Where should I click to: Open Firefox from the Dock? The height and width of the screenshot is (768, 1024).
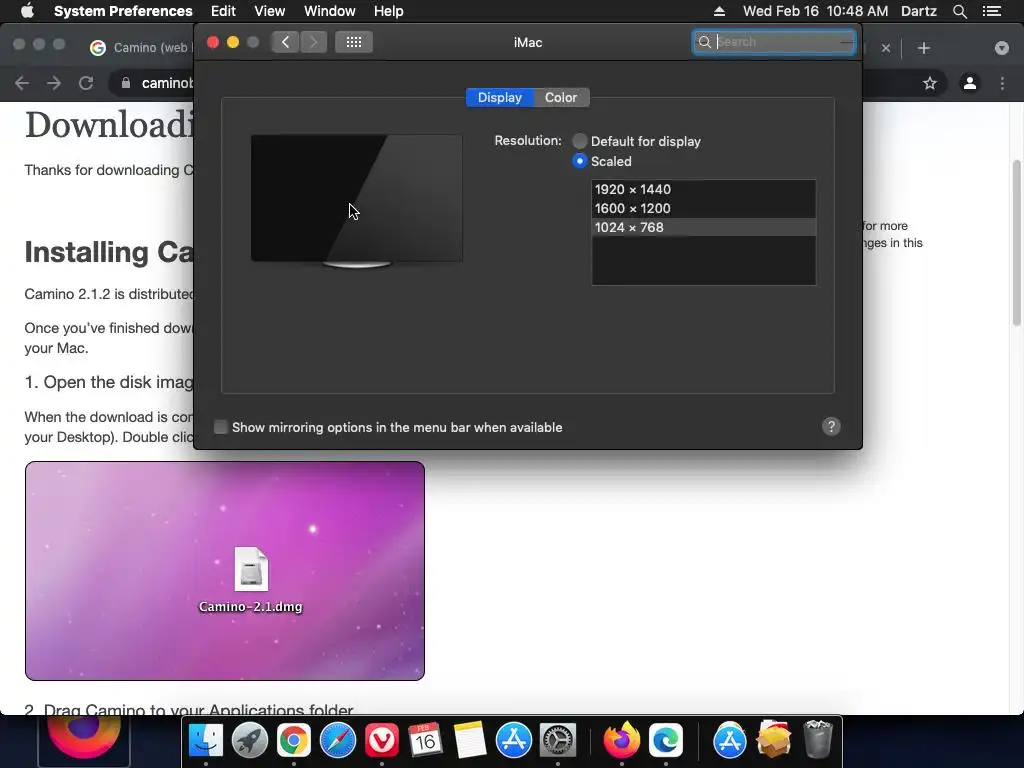(621, 741)
